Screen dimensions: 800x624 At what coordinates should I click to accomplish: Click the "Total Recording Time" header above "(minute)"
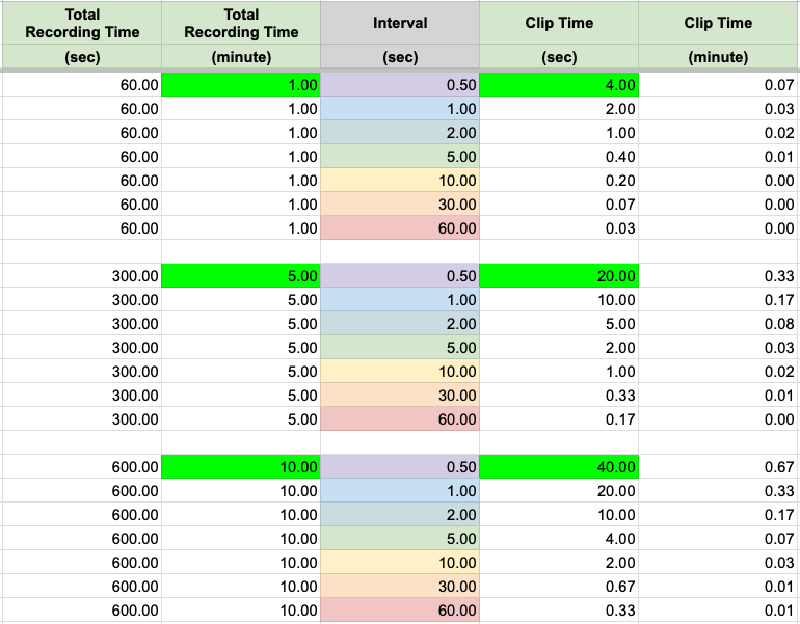pos(241,23)
